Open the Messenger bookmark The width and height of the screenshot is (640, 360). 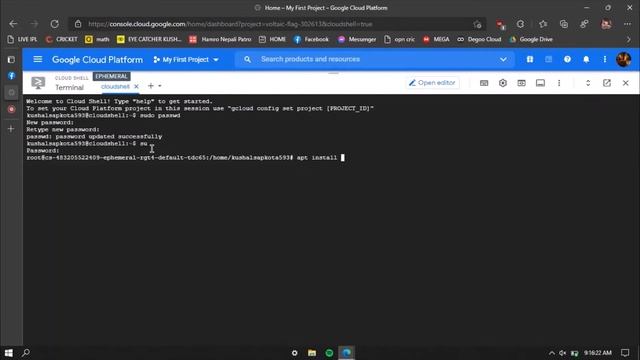[x=357, y=39]
